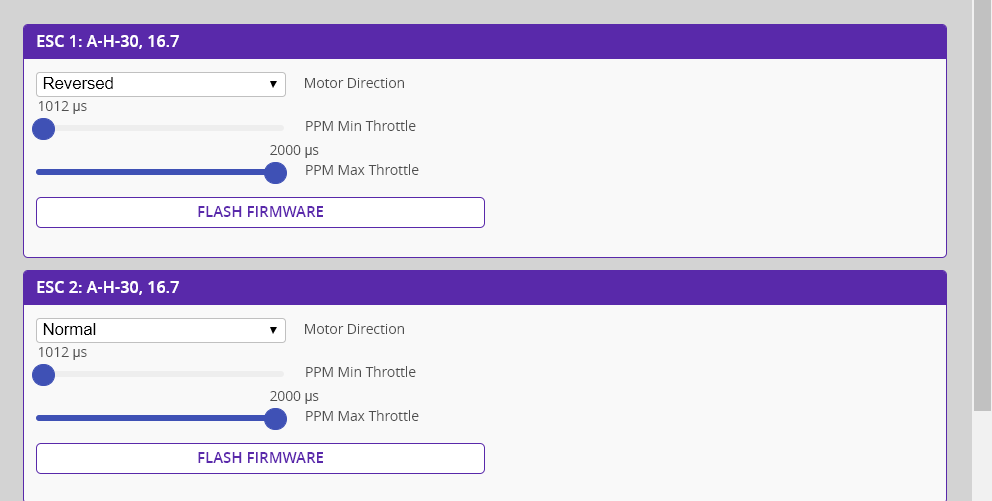Open ESC 1 Motor Direction dropdown
The height and width of the screenshot is (501, 992).
click(x=160, y=84)
